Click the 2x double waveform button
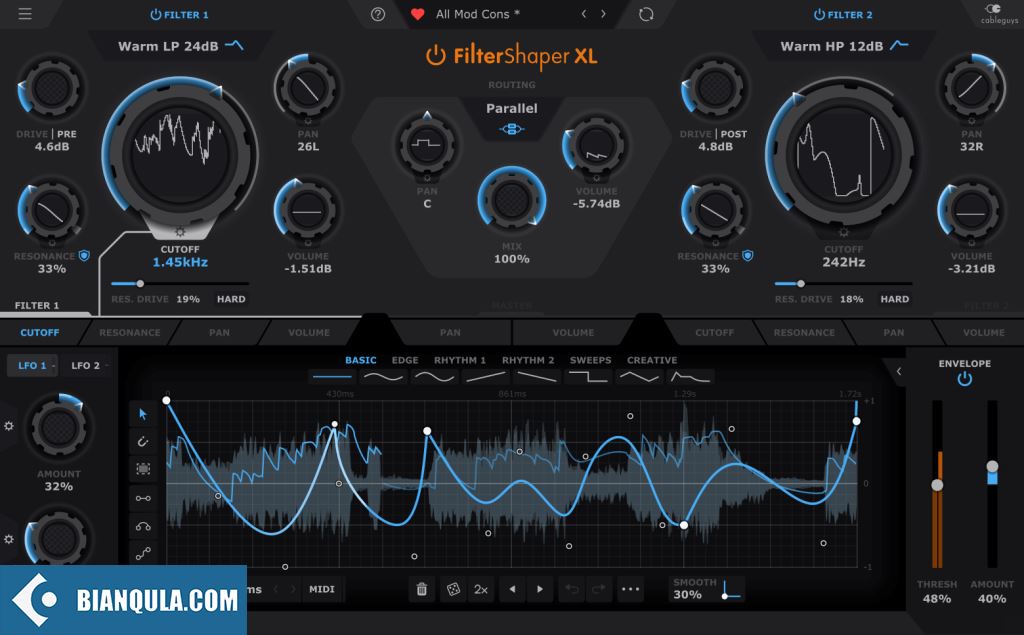 (x=481, y=589)
